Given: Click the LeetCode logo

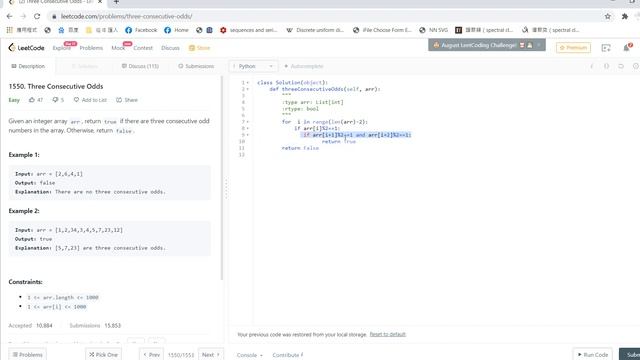Looking at the screenshot, I should point(26,48).
